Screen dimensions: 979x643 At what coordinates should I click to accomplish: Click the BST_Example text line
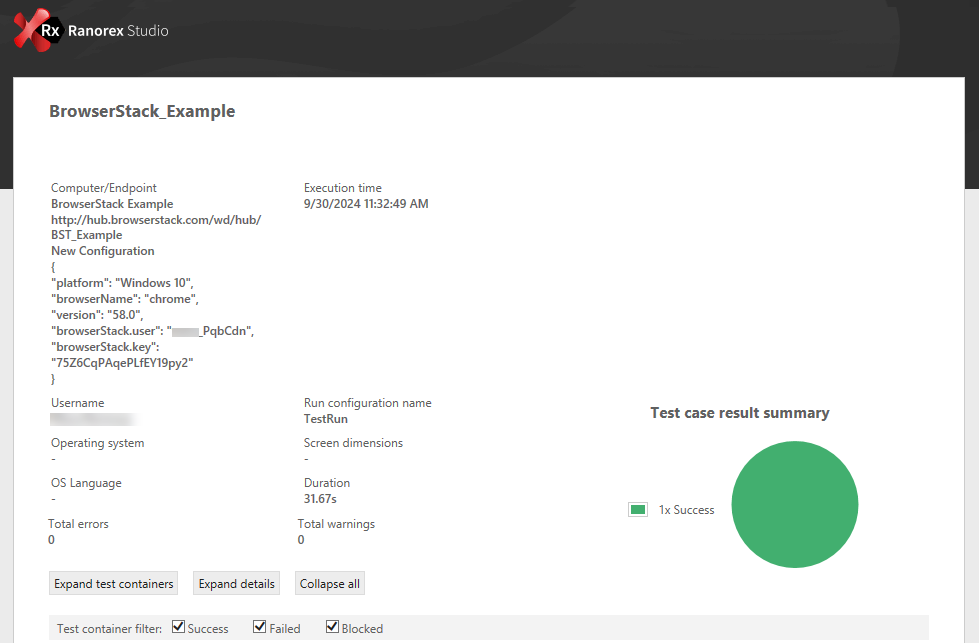coord(87,235)
